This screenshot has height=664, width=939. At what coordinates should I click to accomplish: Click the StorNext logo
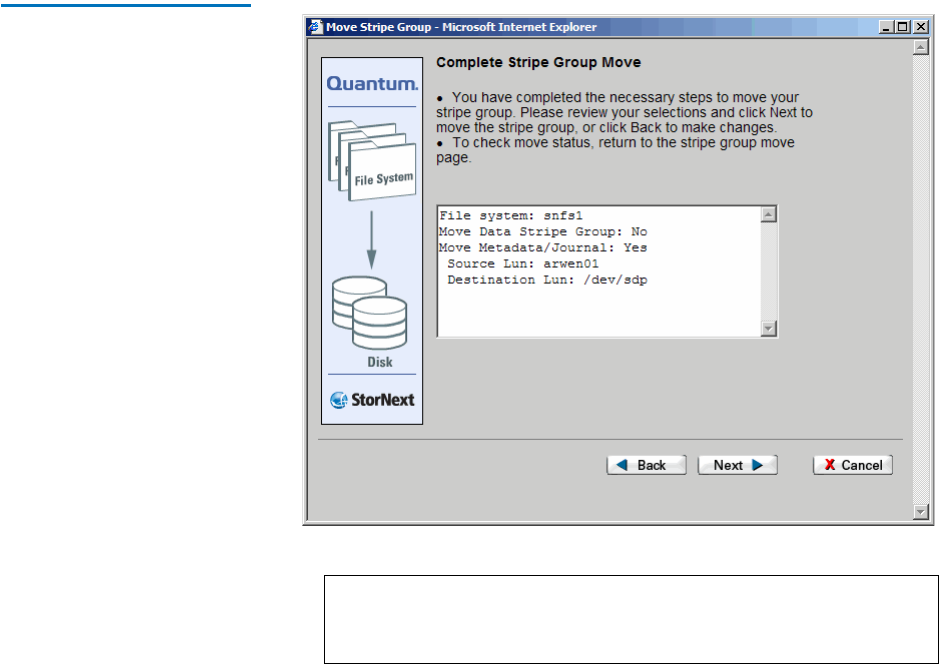coord(372,399)
